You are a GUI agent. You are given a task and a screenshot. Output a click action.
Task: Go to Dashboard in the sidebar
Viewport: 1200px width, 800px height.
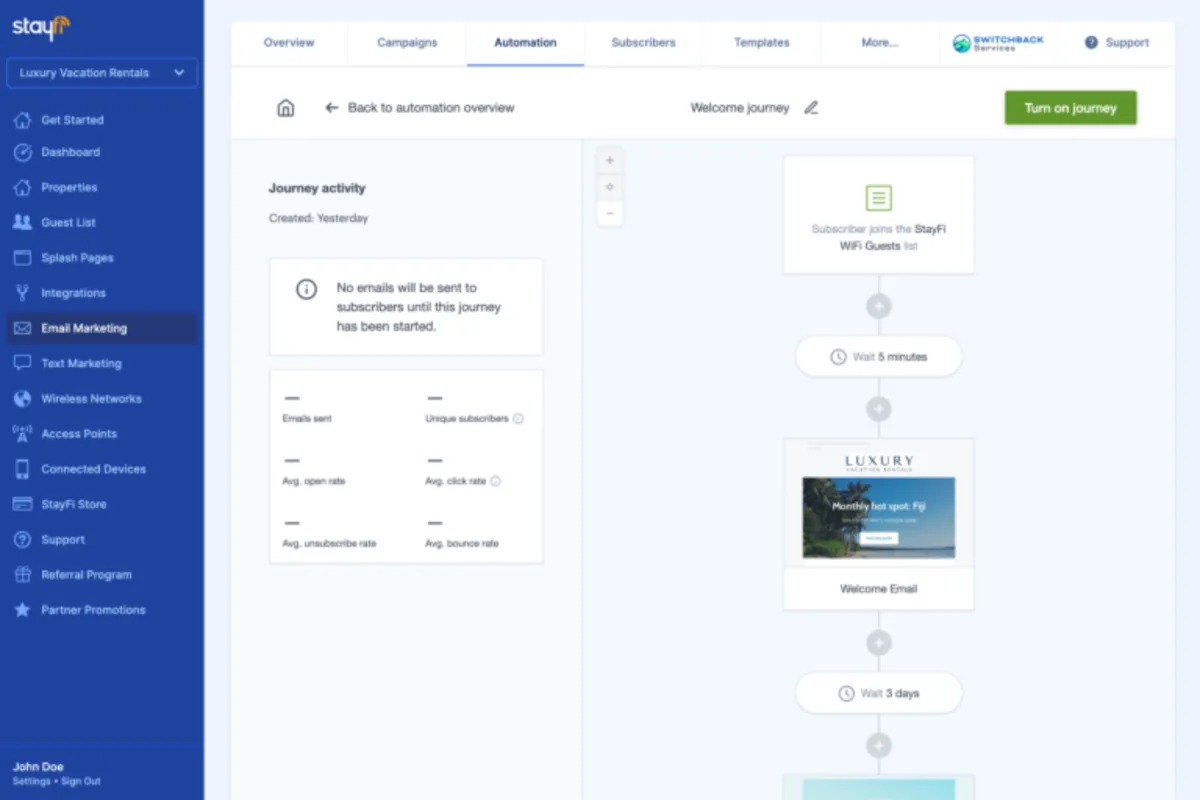[70, 152]
